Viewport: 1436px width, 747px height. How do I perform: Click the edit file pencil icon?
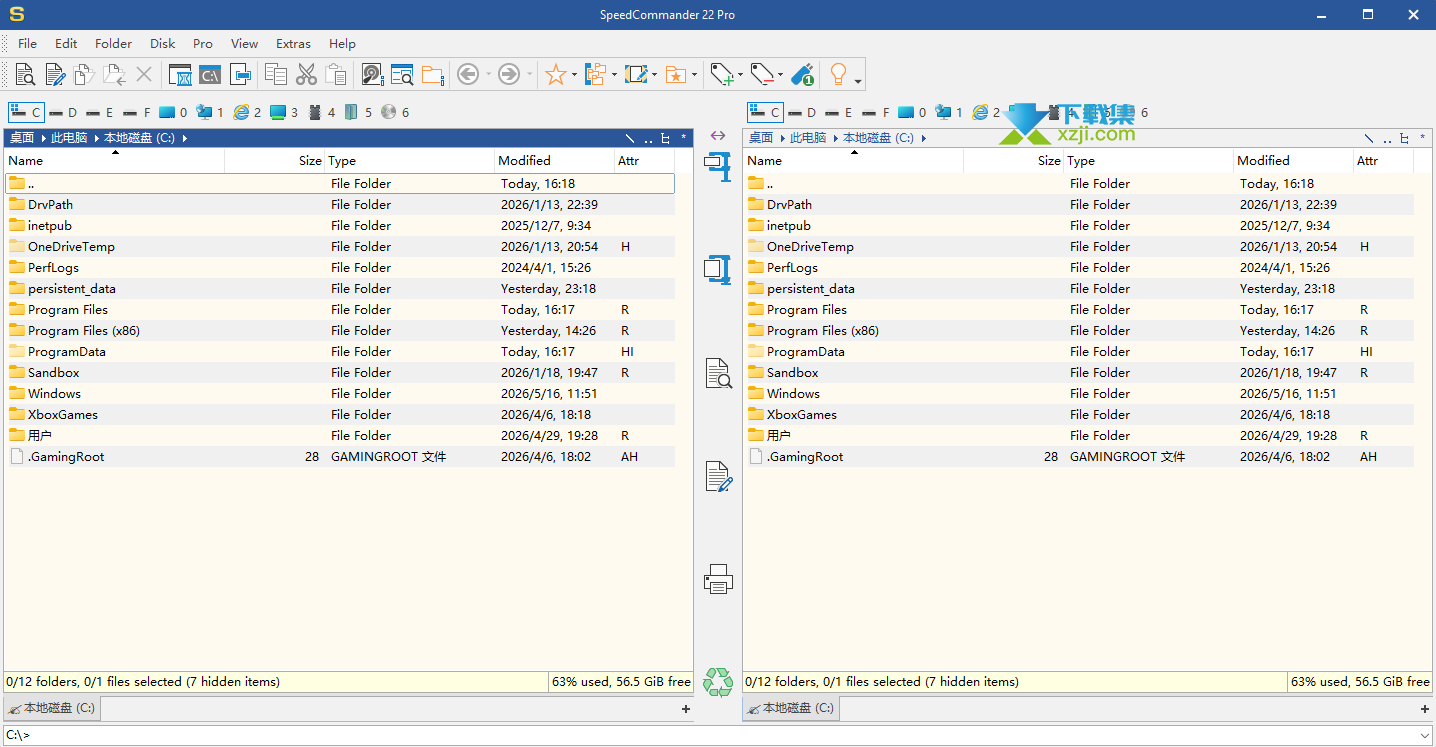click(x=55, y=74)
